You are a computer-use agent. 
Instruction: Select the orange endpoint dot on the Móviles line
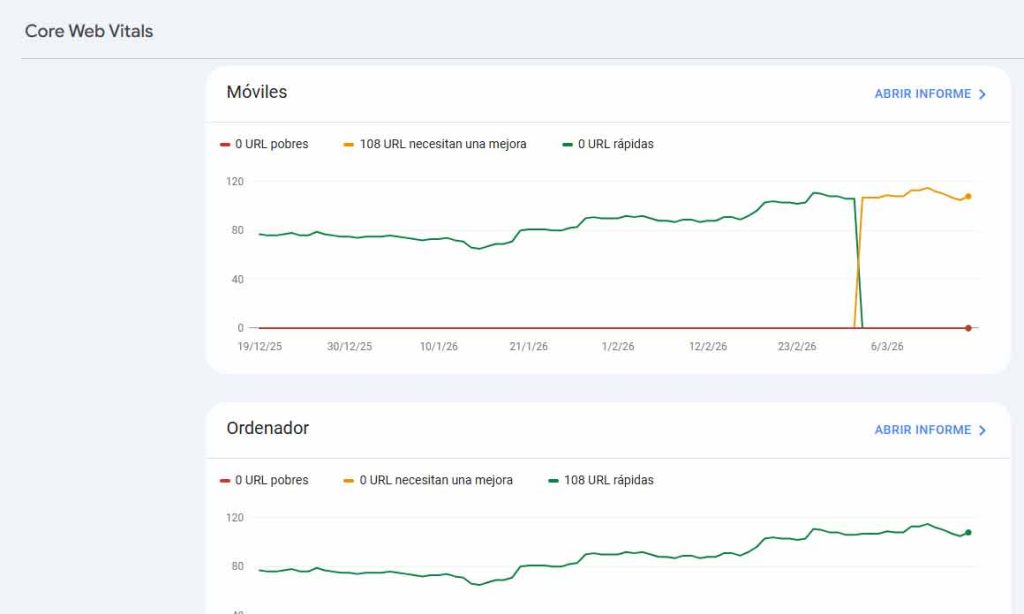(967, 197)
